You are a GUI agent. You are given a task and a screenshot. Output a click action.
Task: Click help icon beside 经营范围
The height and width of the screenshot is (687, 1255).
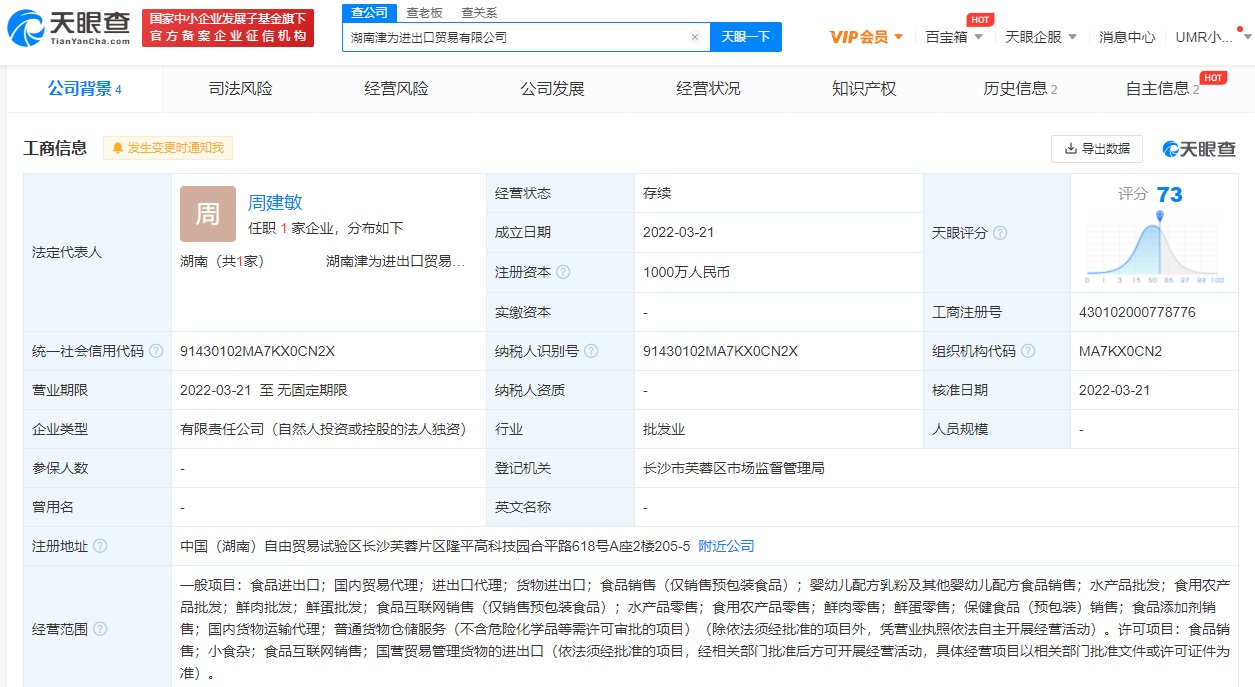click(99, 629)
